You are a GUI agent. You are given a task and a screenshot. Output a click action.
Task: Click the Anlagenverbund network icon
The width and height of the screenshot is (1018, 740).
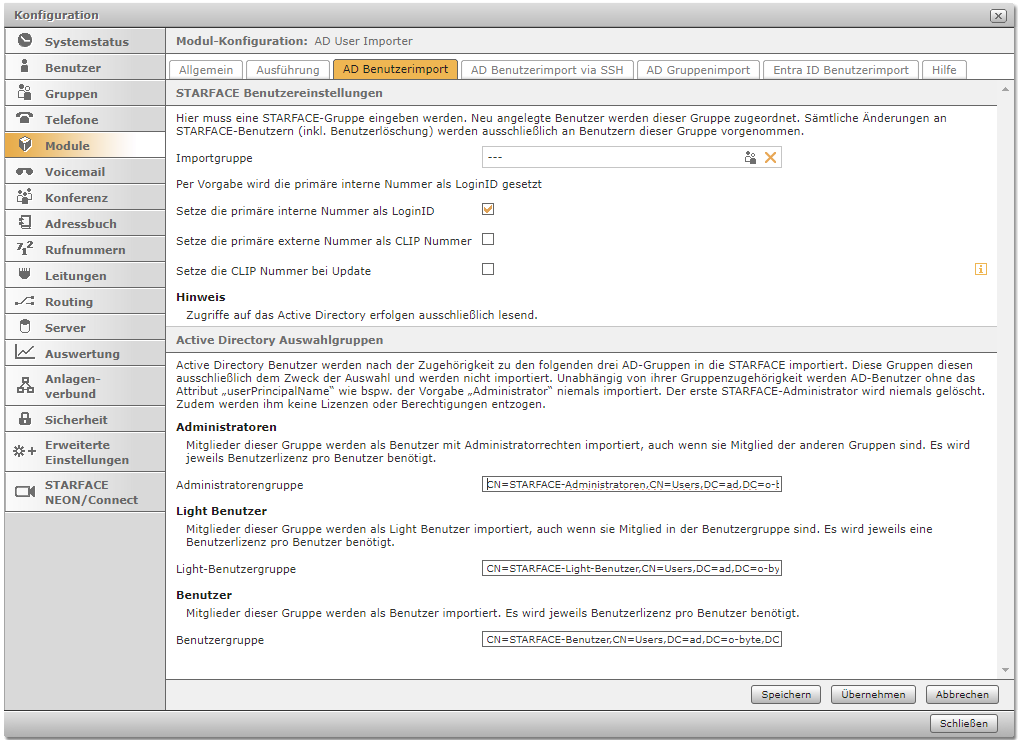point(25,386)
